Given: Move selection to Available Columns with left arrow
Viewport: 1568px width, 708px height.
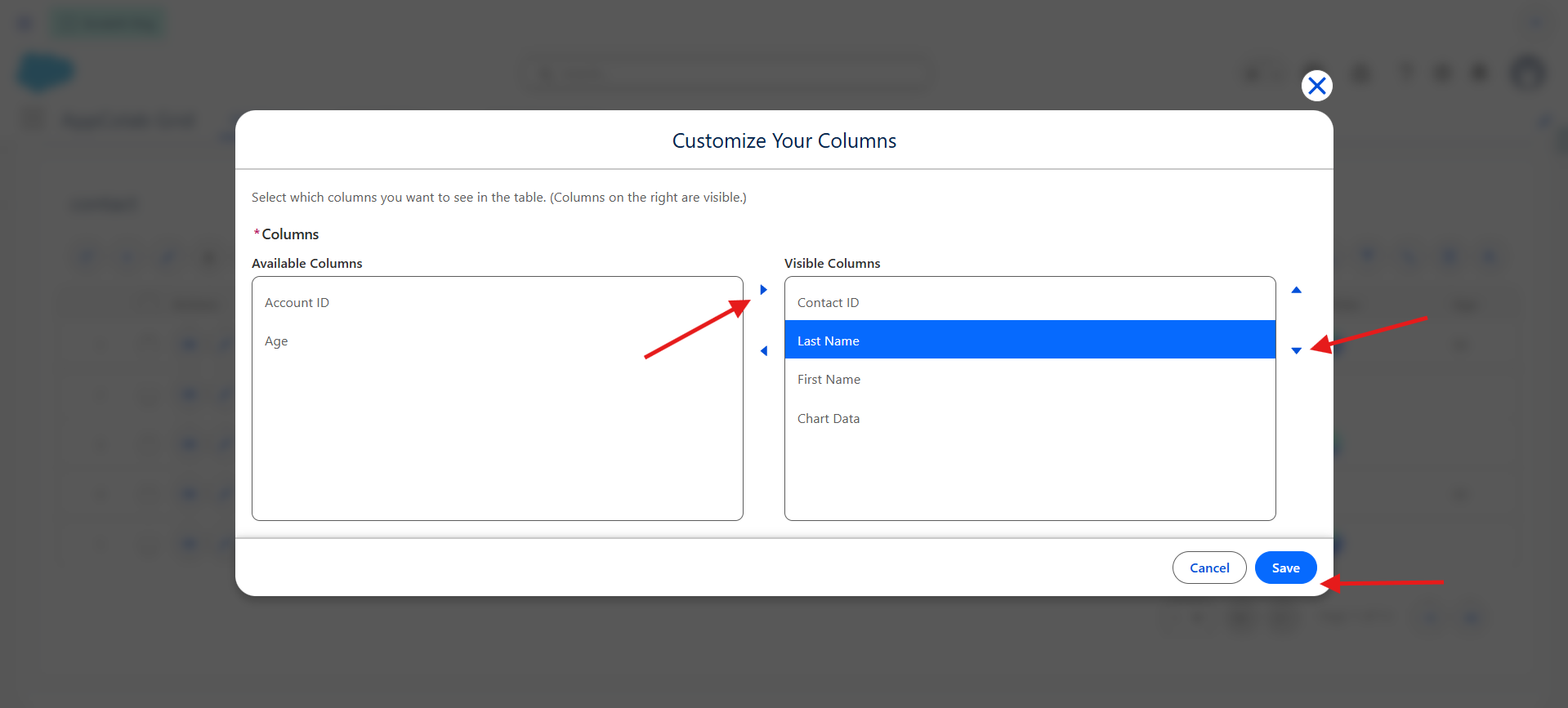Looking at the screenshot, I should pyautogui.click(x=763, y=351).
